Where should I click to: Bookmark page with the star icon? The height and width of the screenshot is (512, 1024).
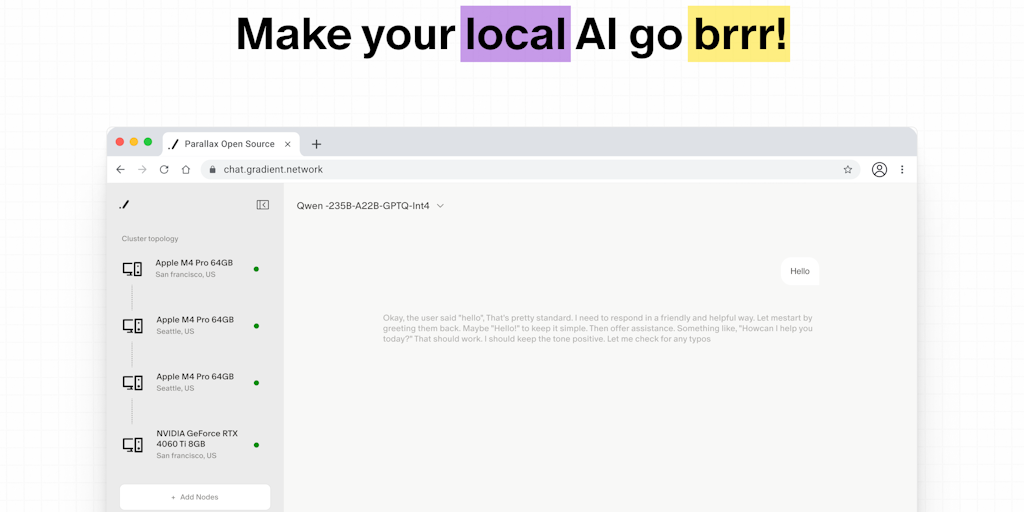[848, 170]
